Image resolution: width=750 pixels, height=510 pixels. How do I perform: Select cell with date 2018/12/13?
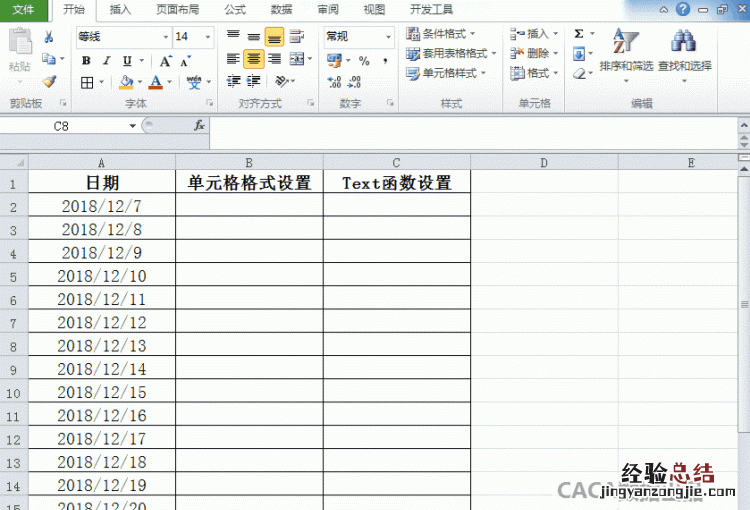pyautogui.click(x=102, y=345)
